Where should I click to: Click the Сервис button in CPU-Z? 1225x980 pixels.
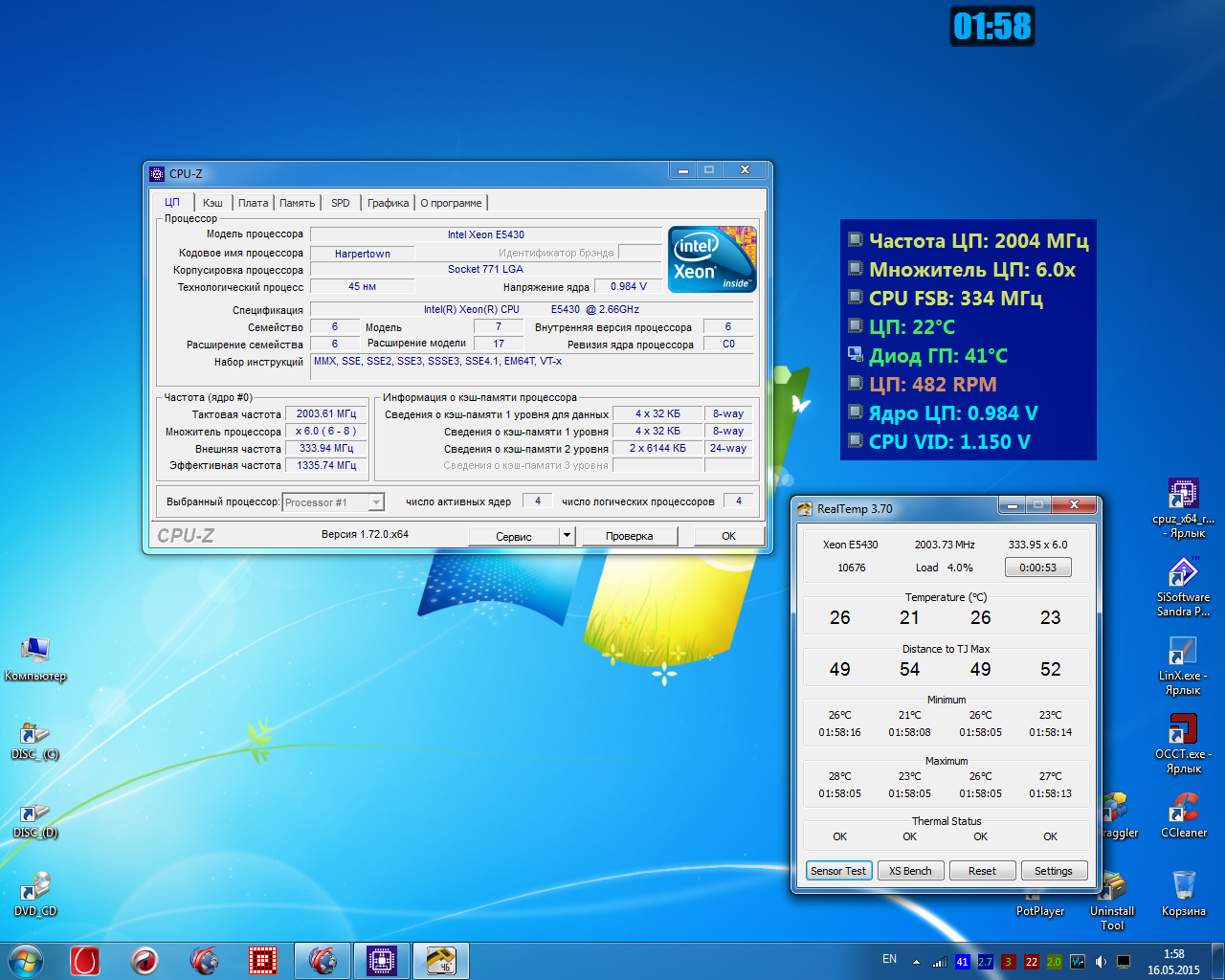[514, 536]
